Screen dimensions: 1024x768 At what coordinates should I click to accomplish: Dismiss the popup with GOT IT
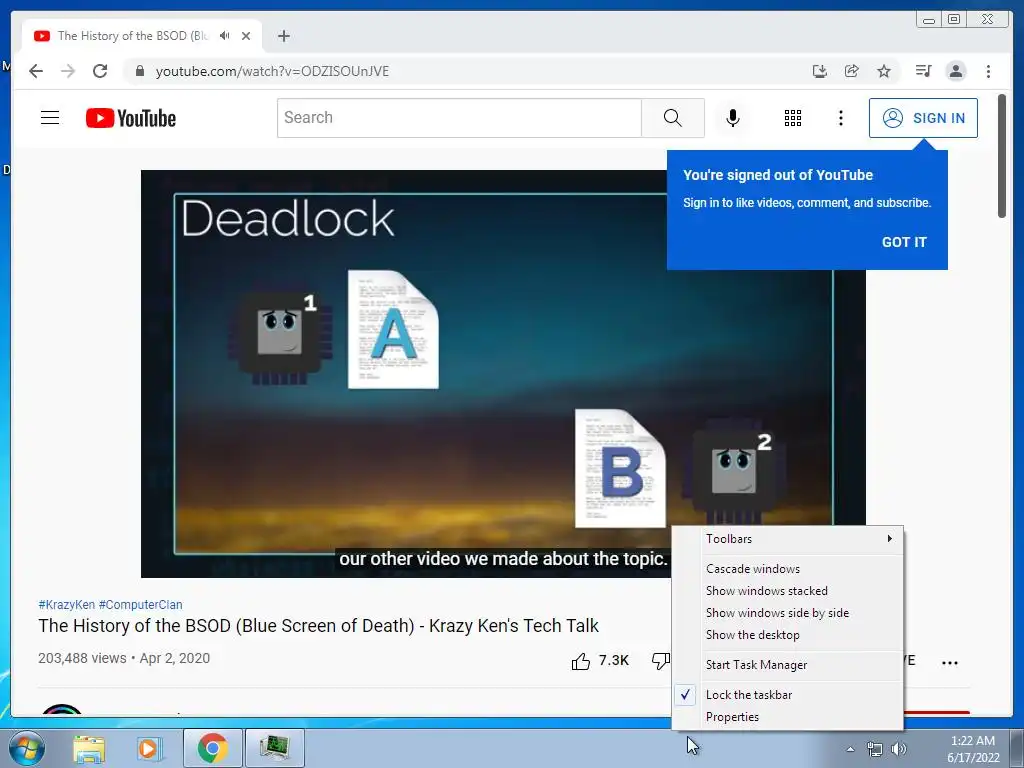pos(904,242)
